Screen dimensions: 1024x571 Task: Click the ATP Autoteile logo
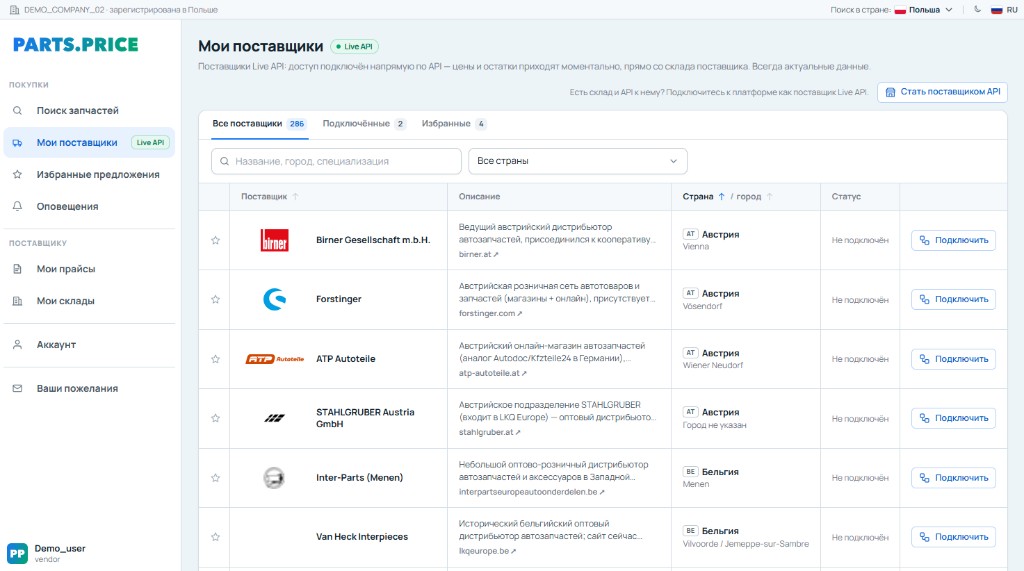tap(274, 359)
